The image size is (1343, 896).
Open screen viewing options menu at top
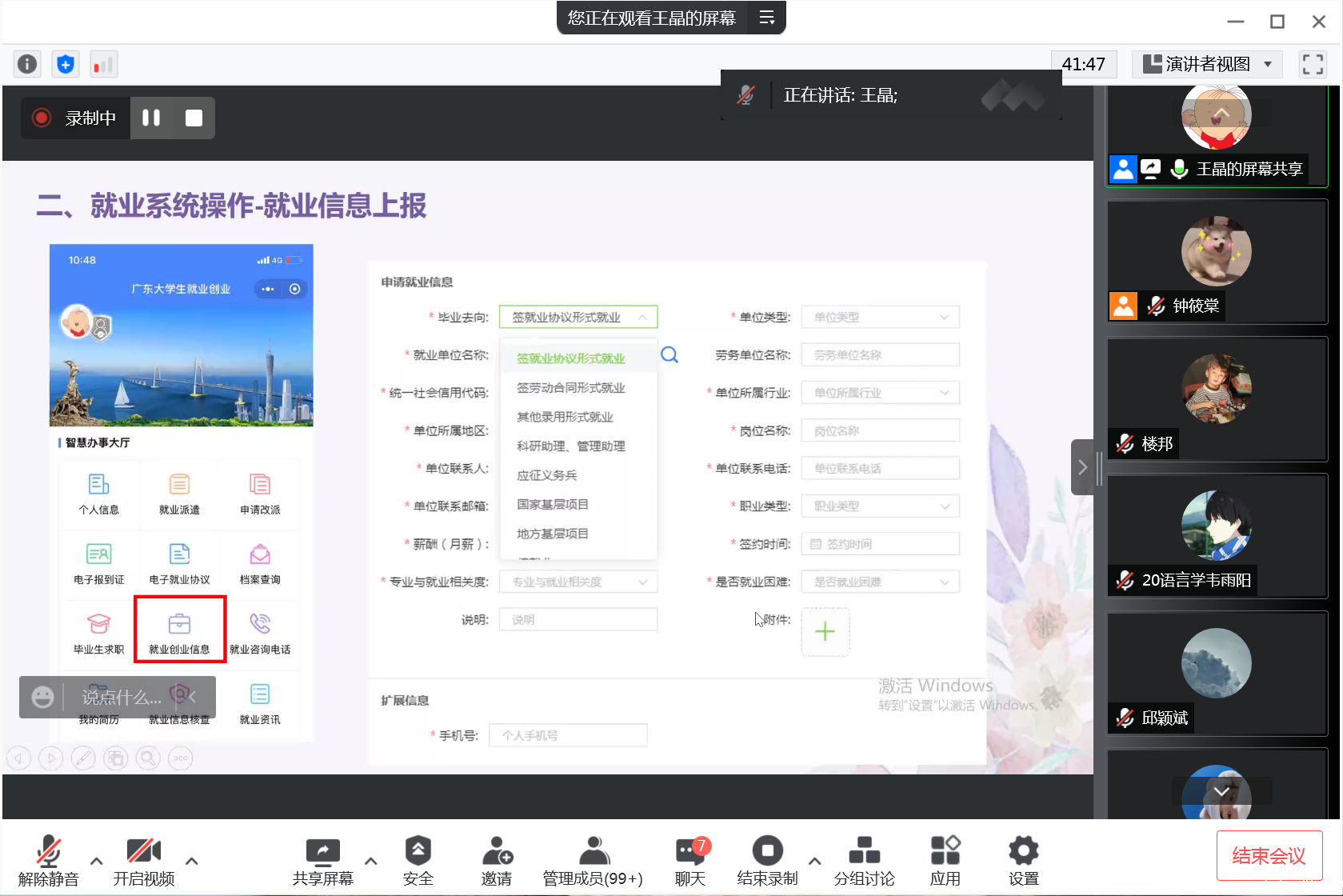(766, 18)
